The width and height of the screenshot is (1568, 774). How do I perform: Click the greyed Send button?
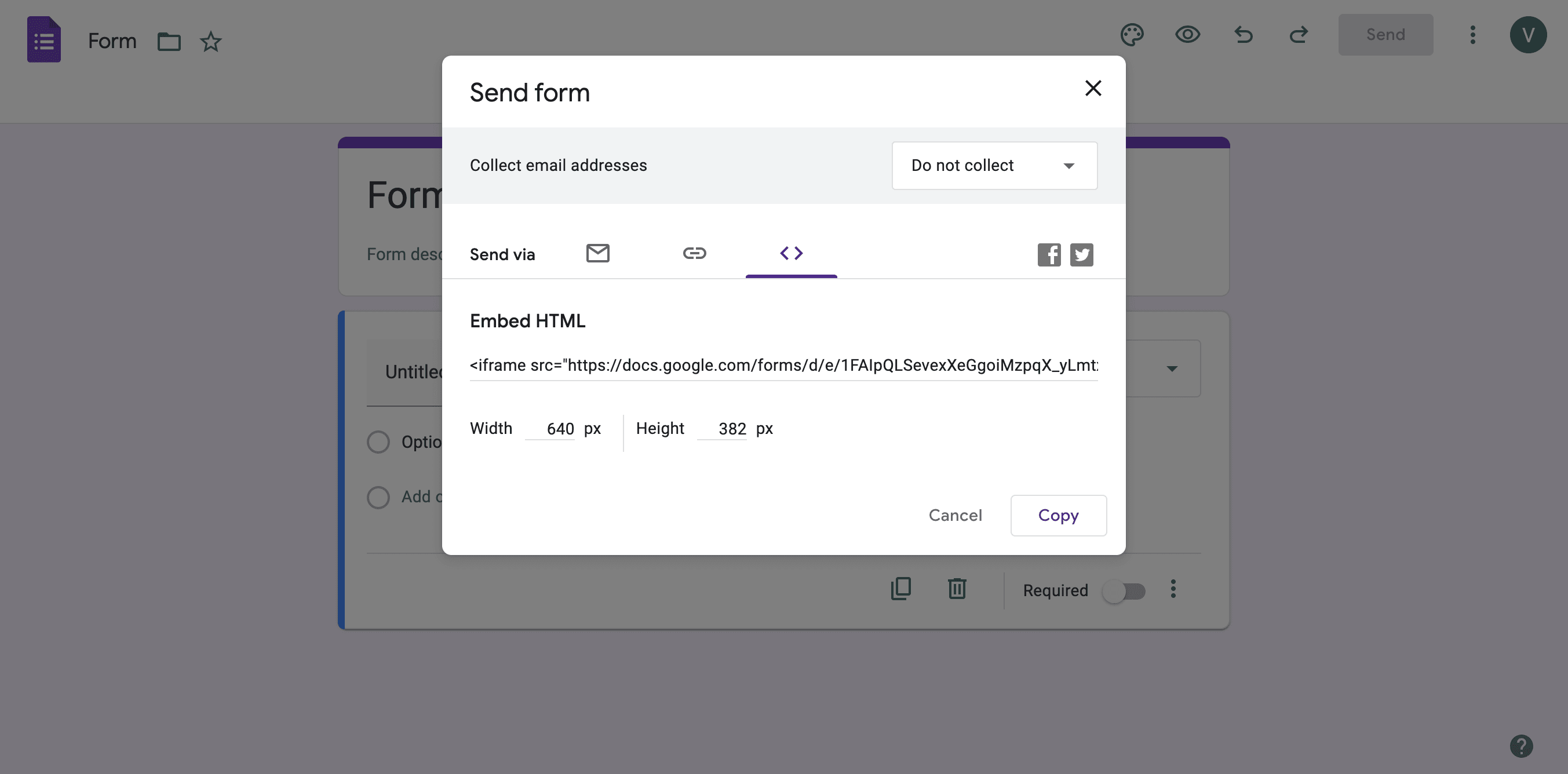(x=1385, y=35)
